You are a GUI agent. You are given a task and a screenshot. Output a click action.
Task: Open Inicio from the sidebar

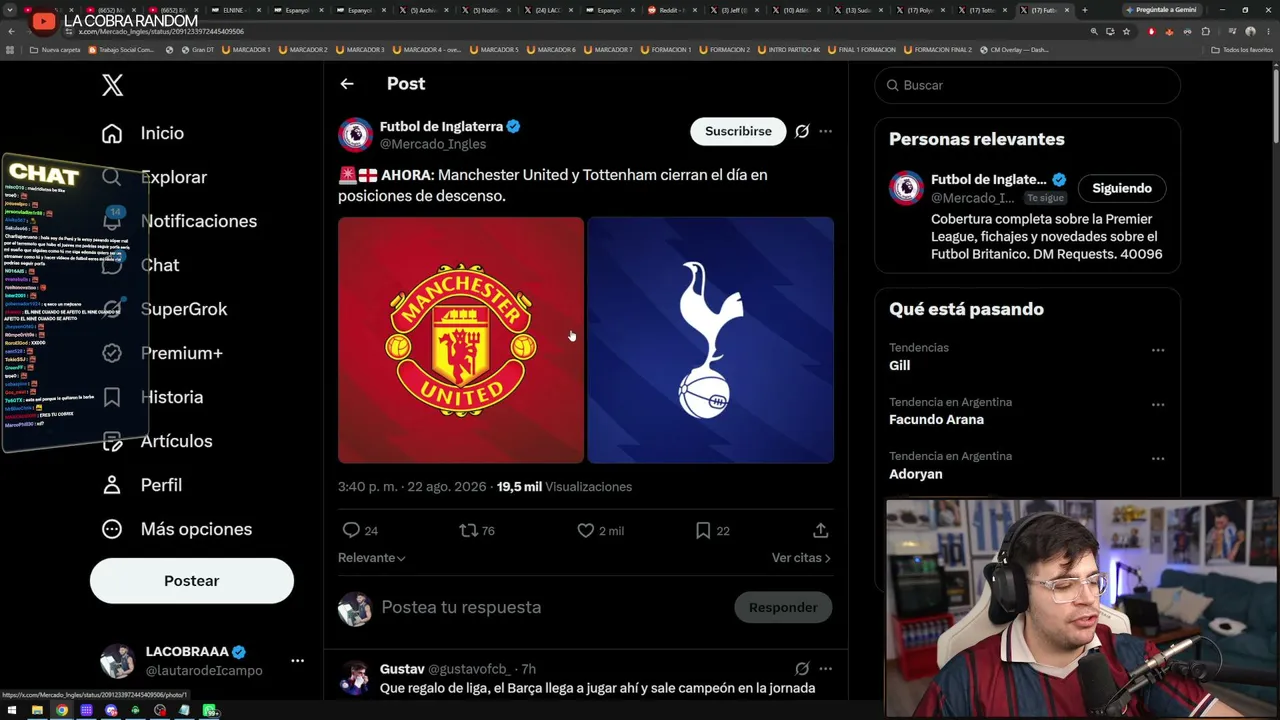tap(143, 133)
